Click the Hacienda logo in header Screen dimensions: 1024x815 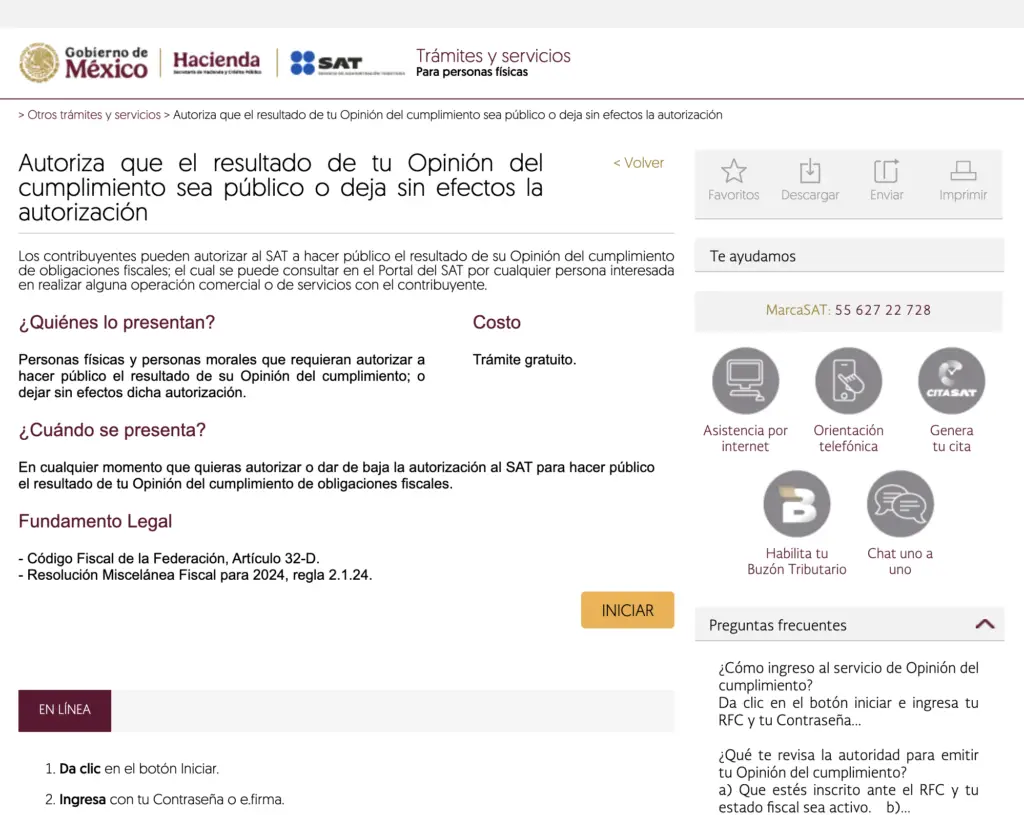pos(217,62)
